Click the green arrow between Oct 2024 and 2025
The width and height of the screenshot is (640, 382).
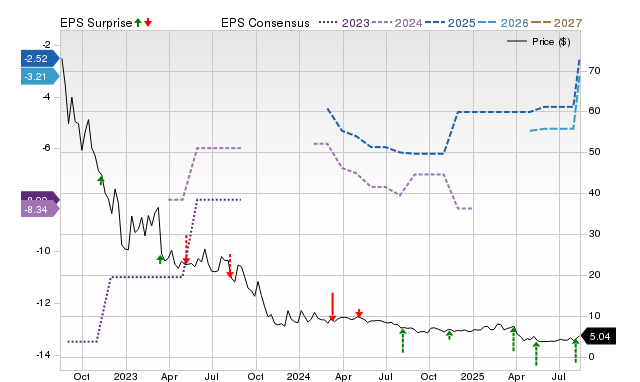tap(449, 335)
